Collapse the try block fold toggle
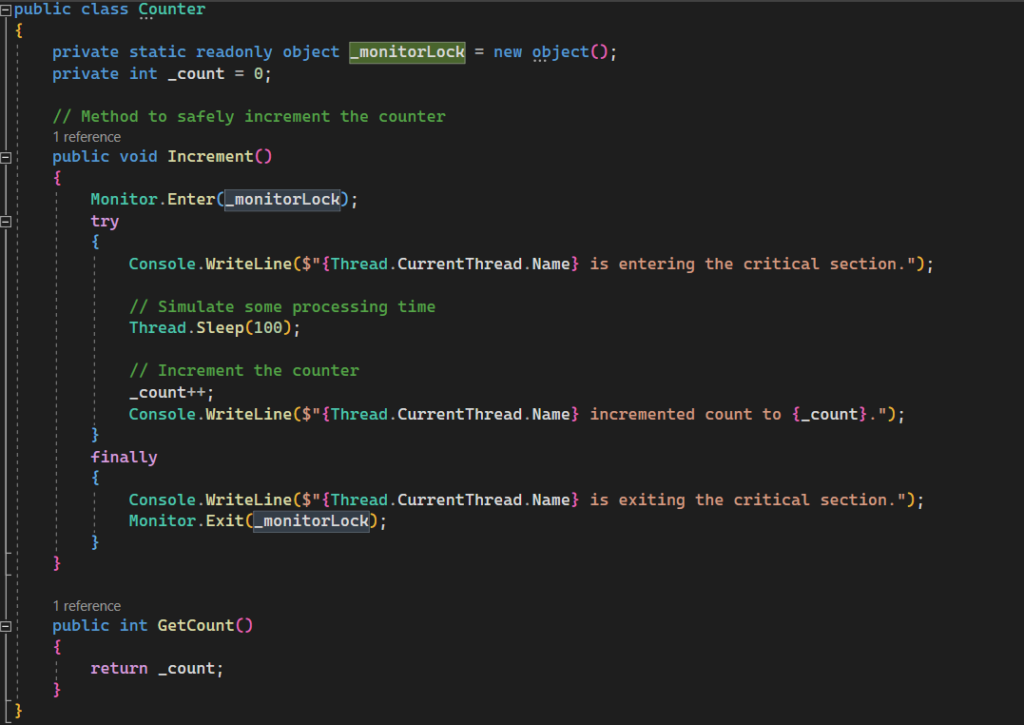 [x=7, y=221]
